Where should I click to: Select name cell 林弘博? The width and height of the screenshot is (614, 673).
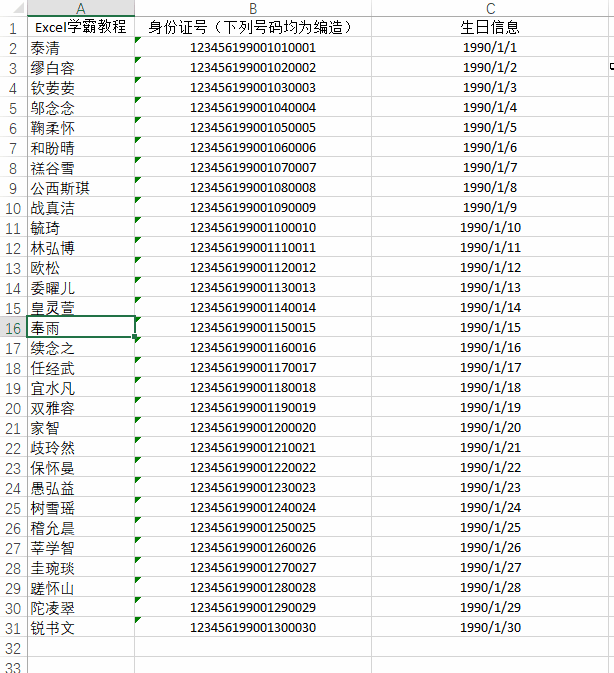[81, 248]
